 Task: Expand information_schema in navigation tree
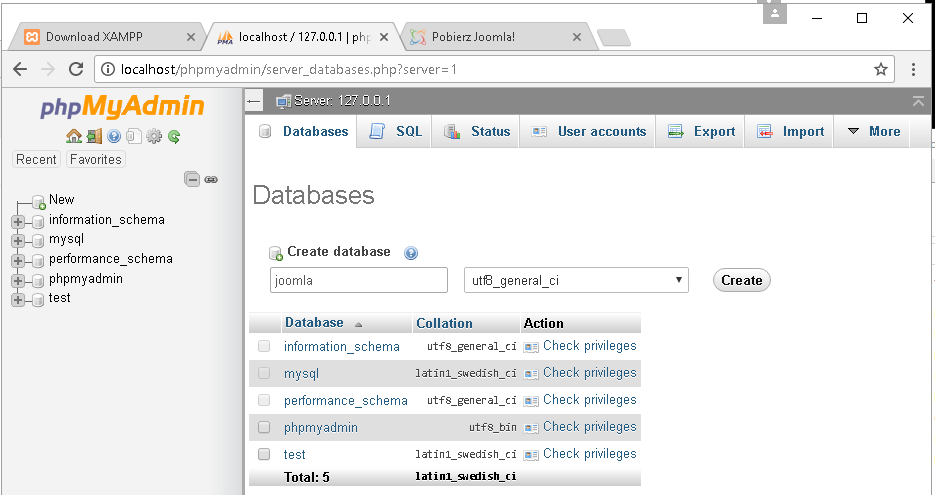tap(18, 222)
